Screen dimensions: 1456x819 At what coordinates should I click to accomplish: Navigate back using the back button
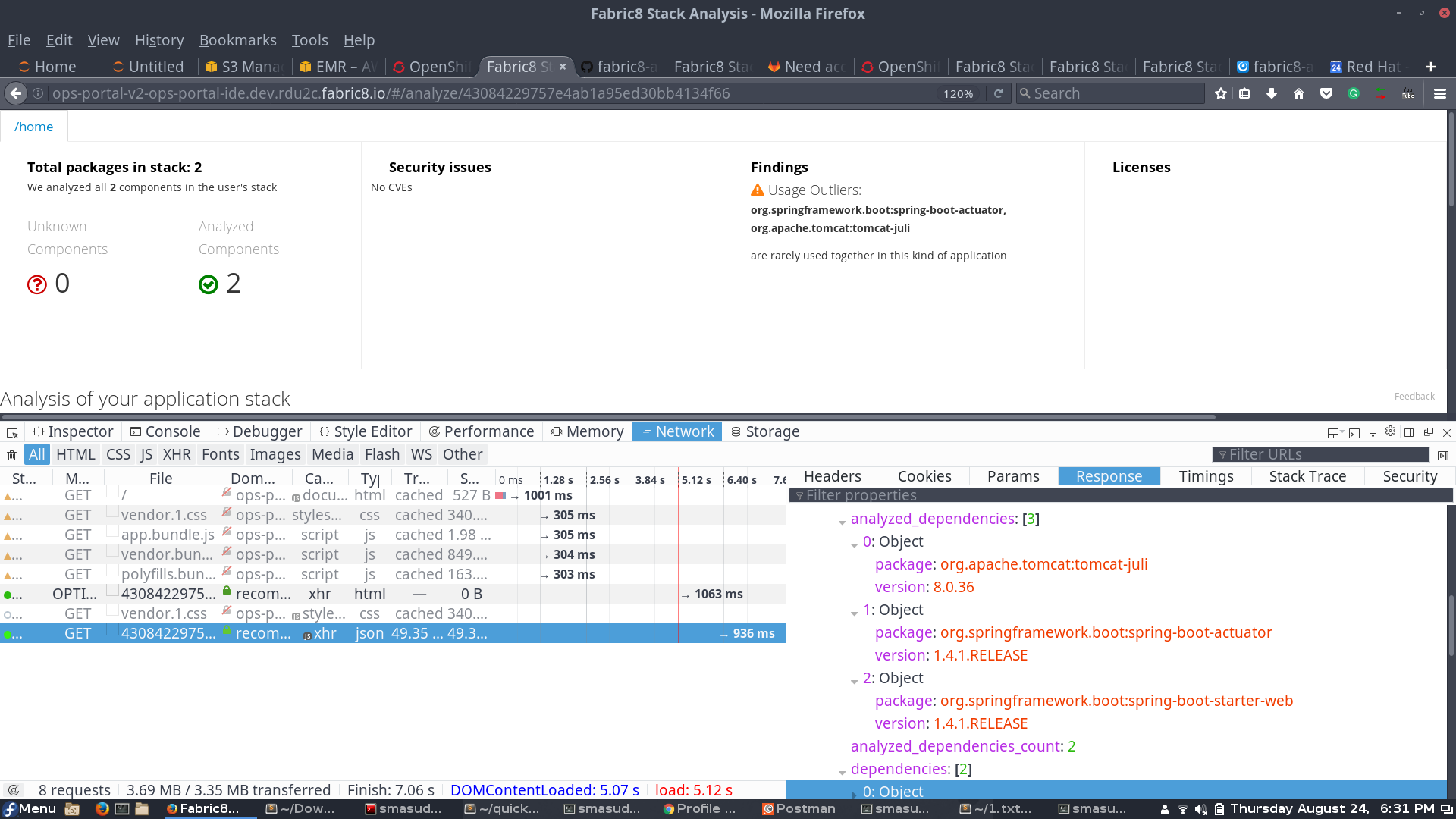(x=15, y=93)
